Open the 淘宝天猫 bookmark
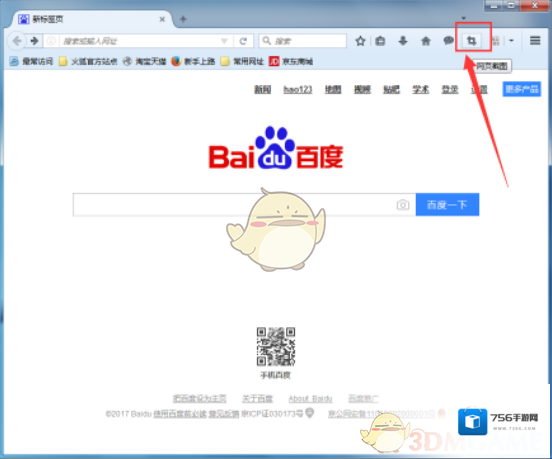 point(144,62)
